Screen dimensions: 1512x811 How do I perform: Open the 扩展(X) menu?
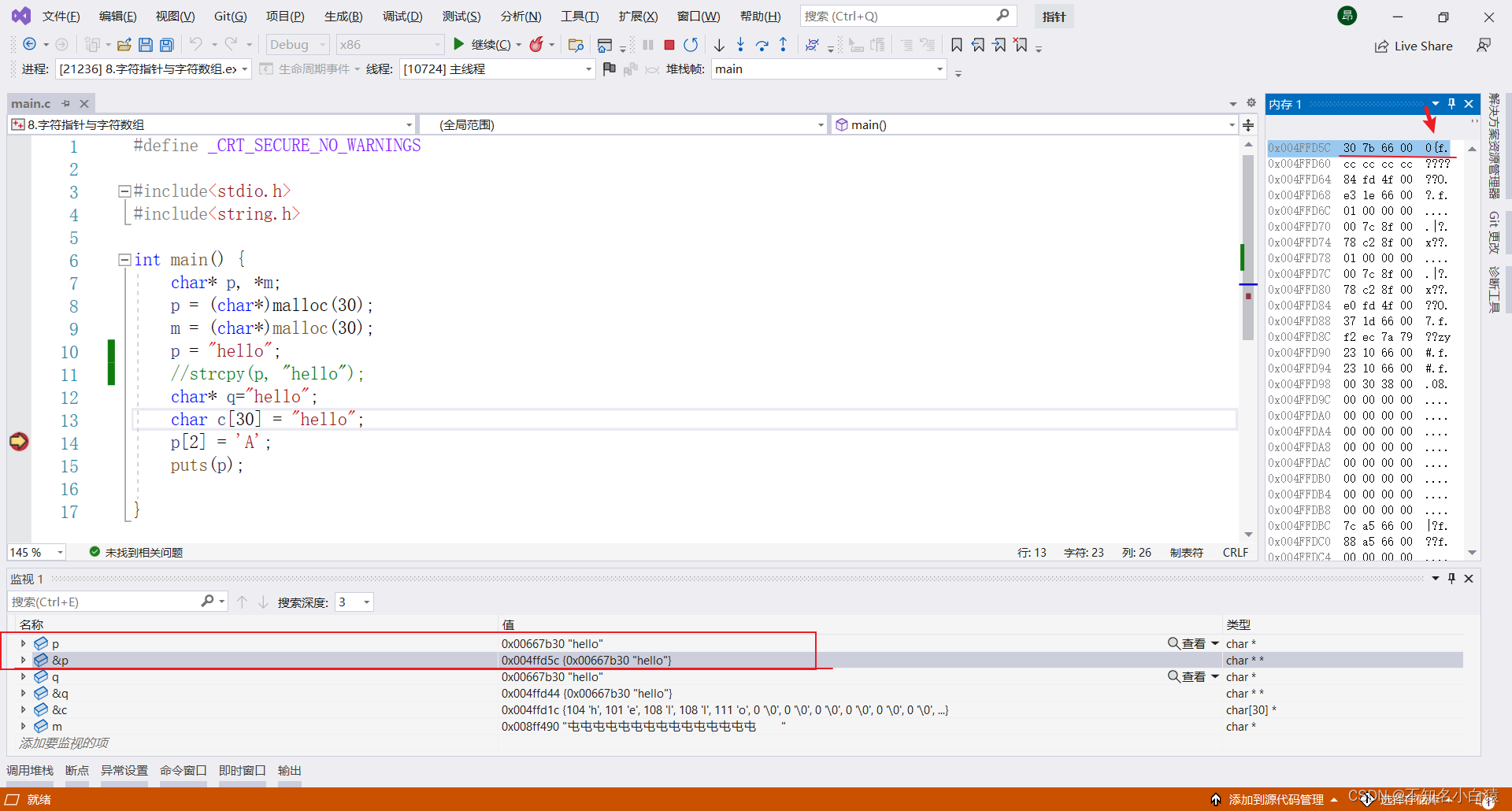coord(638,17)
